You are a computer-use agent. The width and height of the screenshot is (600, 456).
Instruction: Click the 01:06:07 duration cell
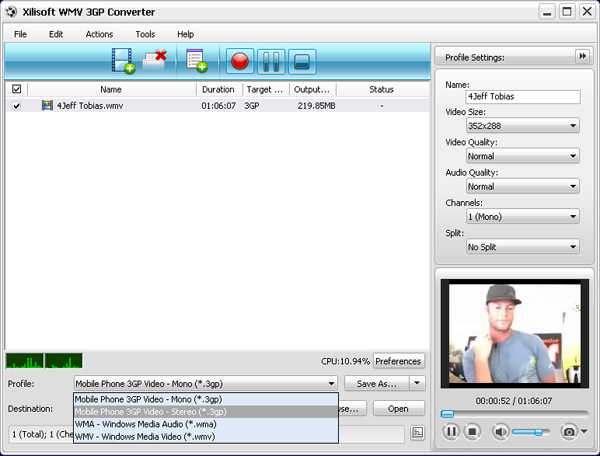pyautogui.click(x=218, y=106)
